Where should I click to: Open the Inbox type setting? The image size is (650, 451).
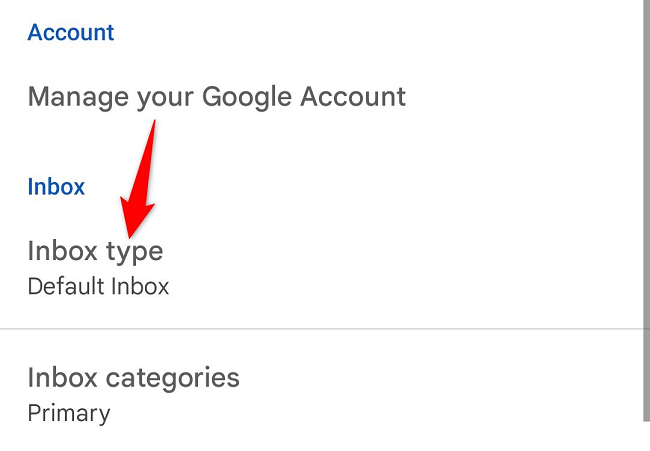[x=95, y=250]
